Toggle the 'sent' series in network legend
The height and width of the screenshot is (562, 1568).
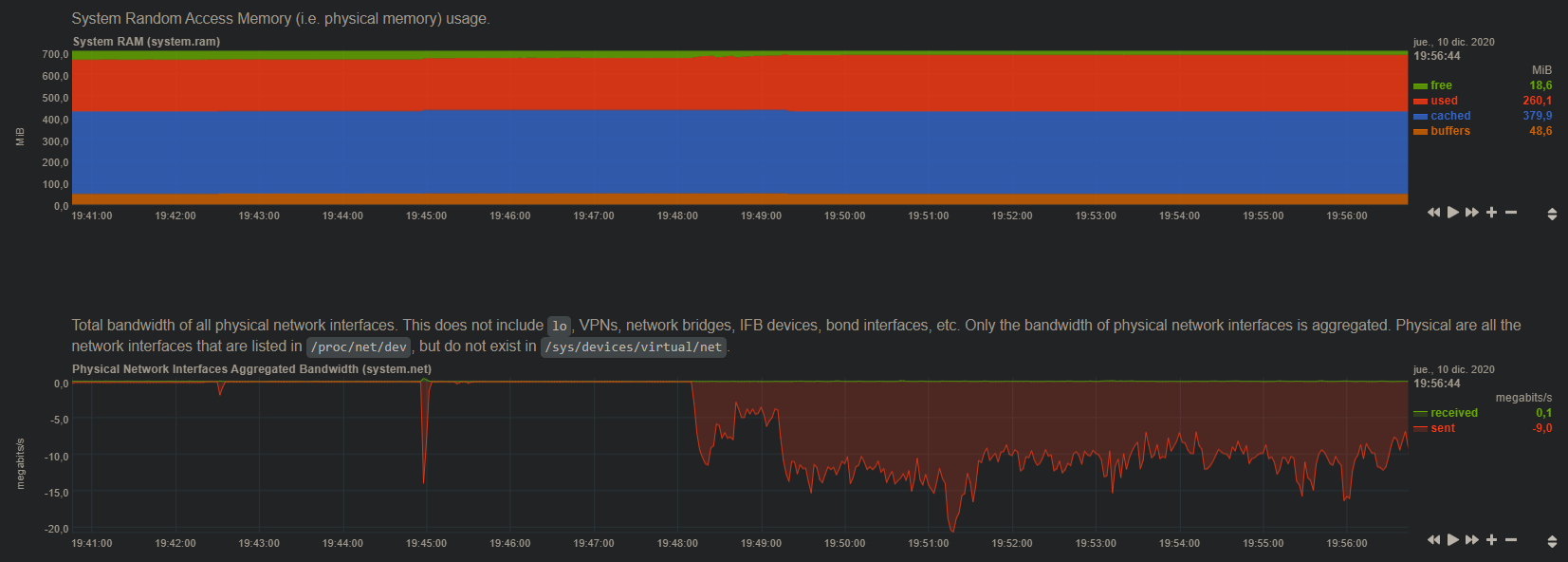tap(1443, 428)
